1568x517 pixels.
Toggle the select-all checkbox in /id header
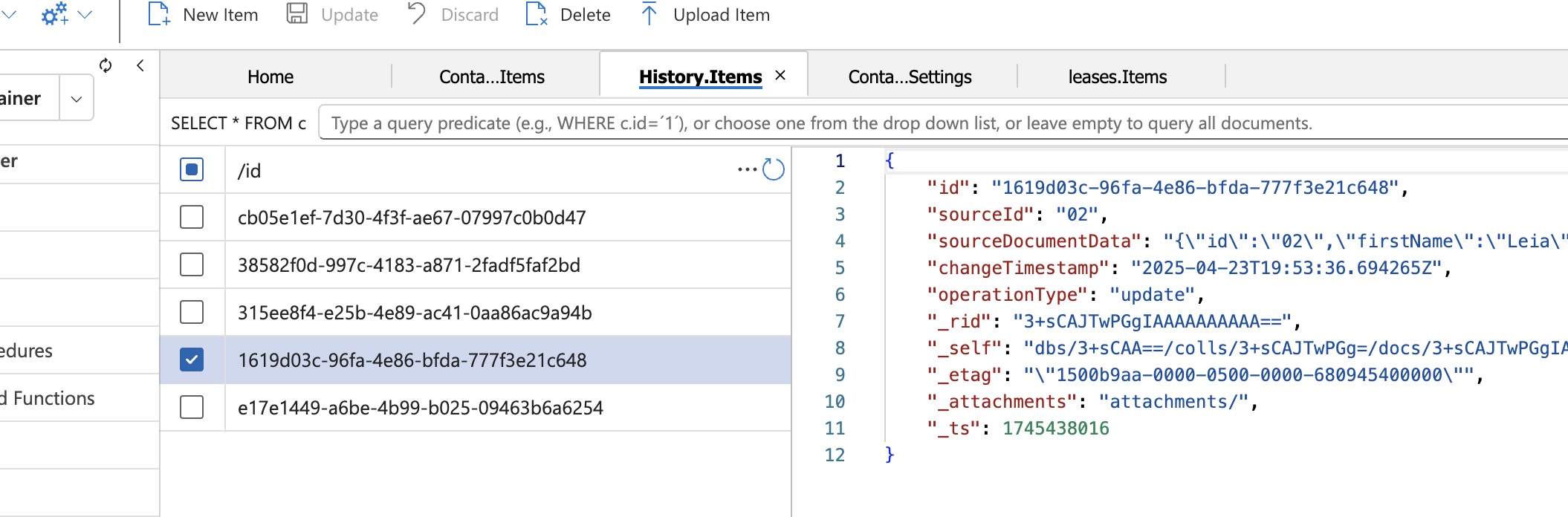pos(192,170)
